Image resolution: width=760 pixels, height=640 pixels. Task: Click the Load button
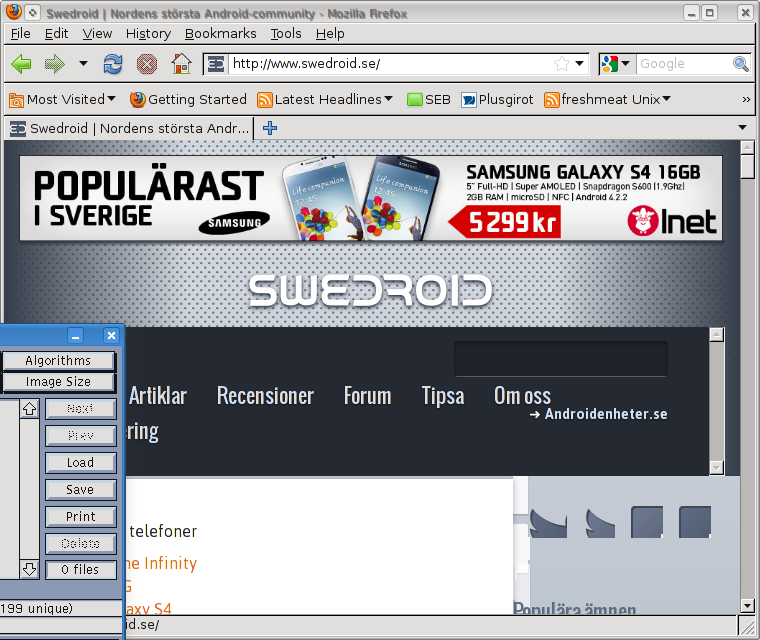pyautogui.click(x=80, y=463)
